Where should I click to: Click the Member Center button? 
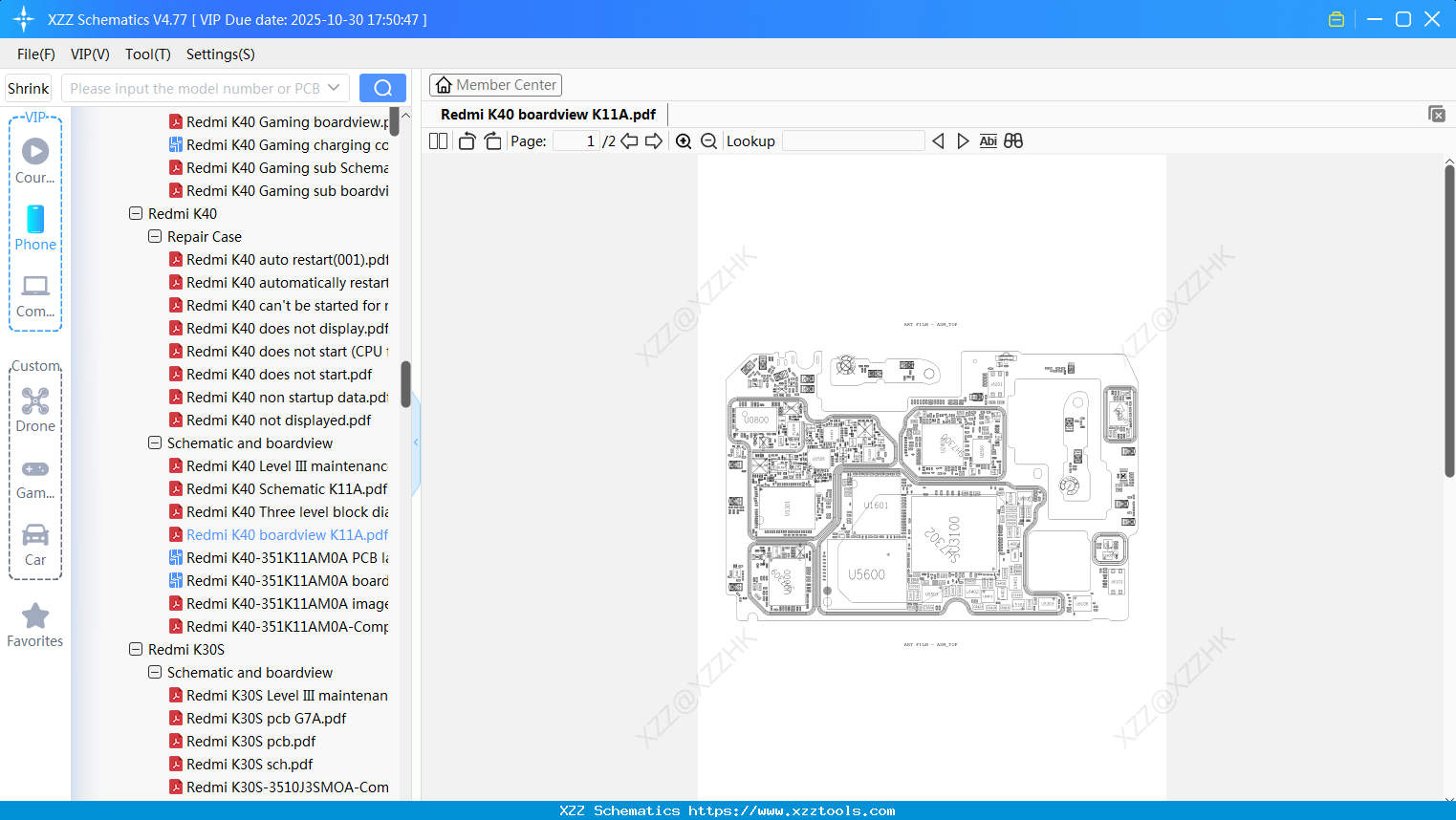(x=495, y=84)
